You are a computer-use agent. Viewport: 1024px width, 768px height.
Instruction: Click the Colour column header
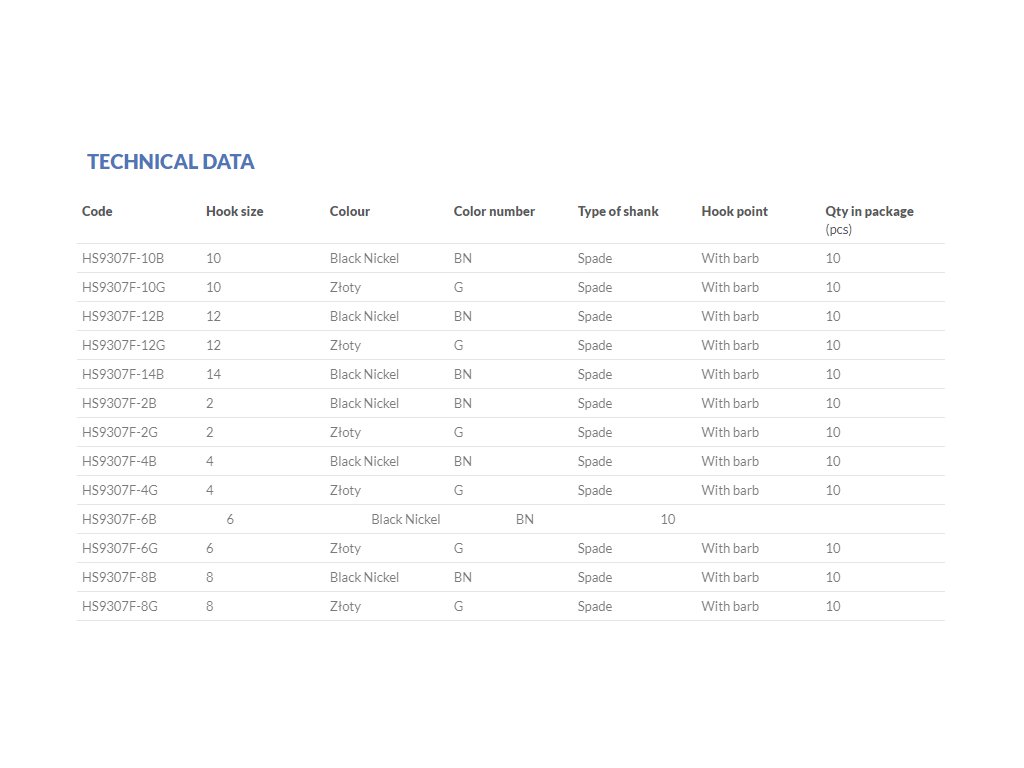click(350, 211)
